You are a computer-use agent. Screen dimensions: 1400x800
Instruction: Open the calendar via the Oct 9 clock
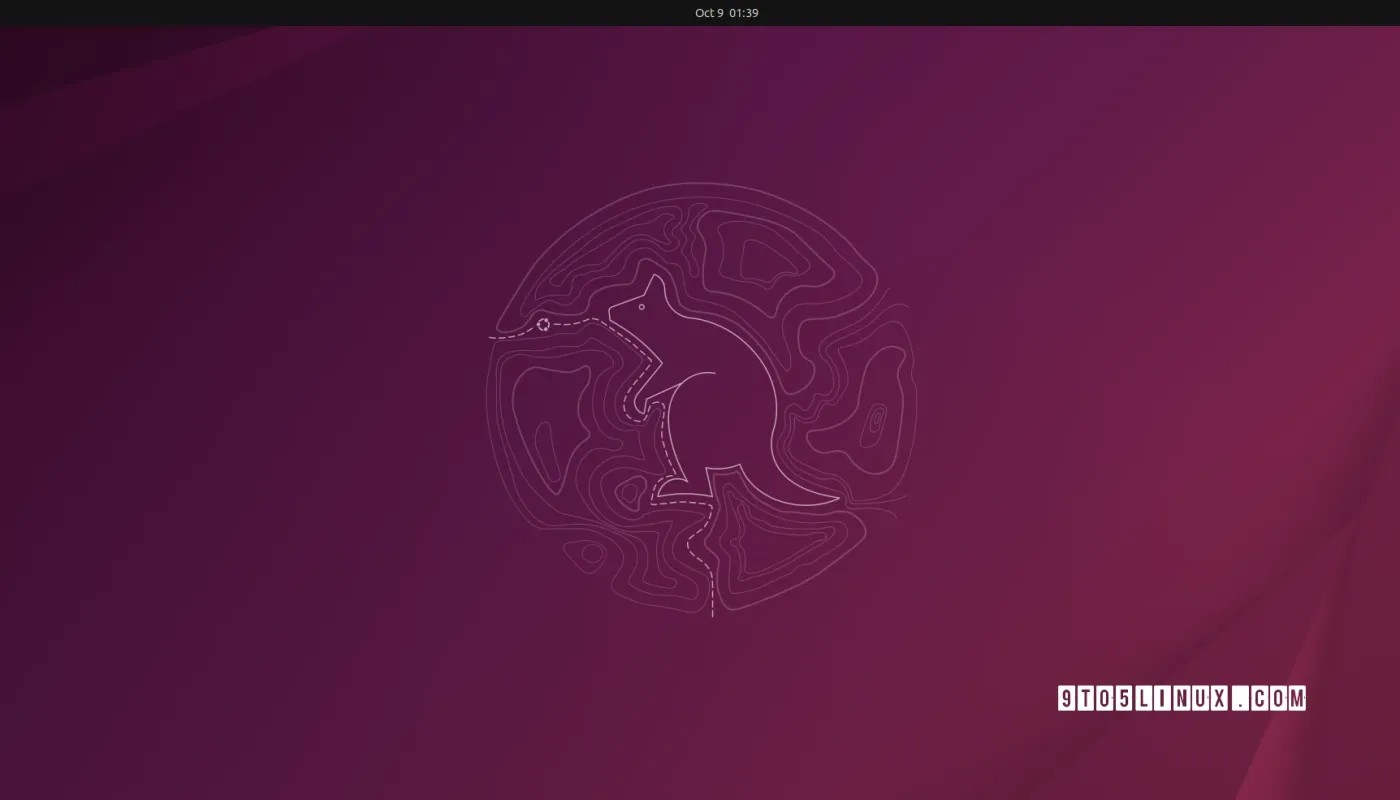tap(726, 13)
